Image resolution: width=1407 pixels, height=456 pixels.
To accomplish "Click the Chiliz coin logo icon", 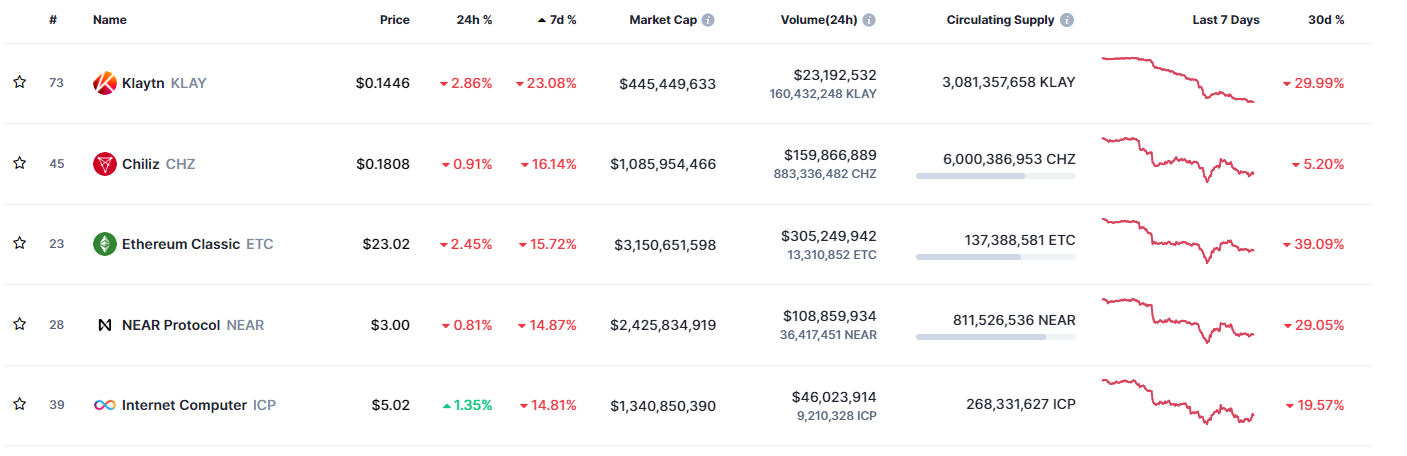I will 105,164.
